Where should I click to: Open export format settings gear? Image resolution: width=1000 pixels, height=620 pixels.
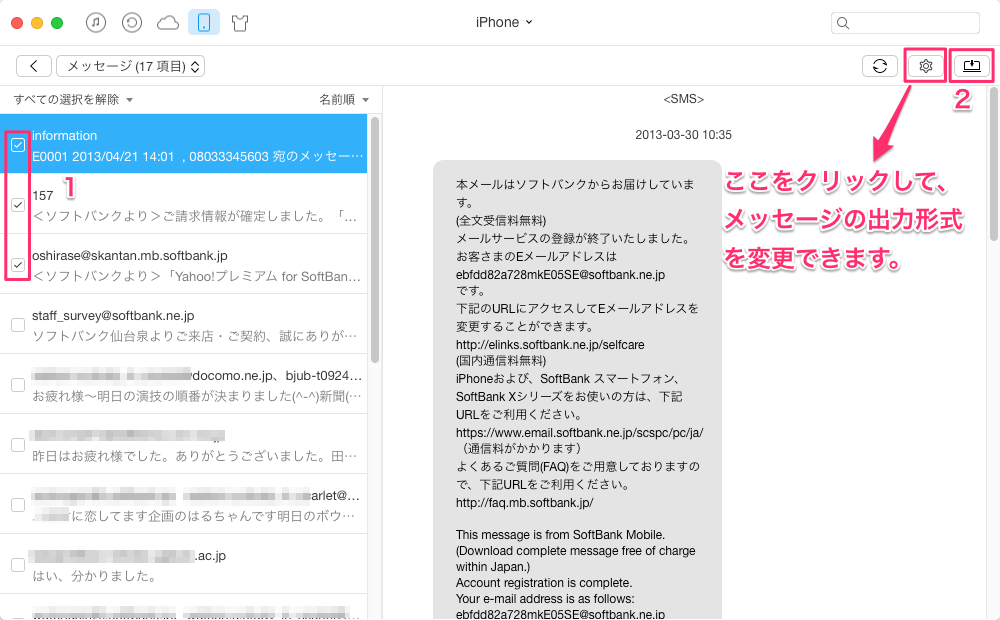925,66
